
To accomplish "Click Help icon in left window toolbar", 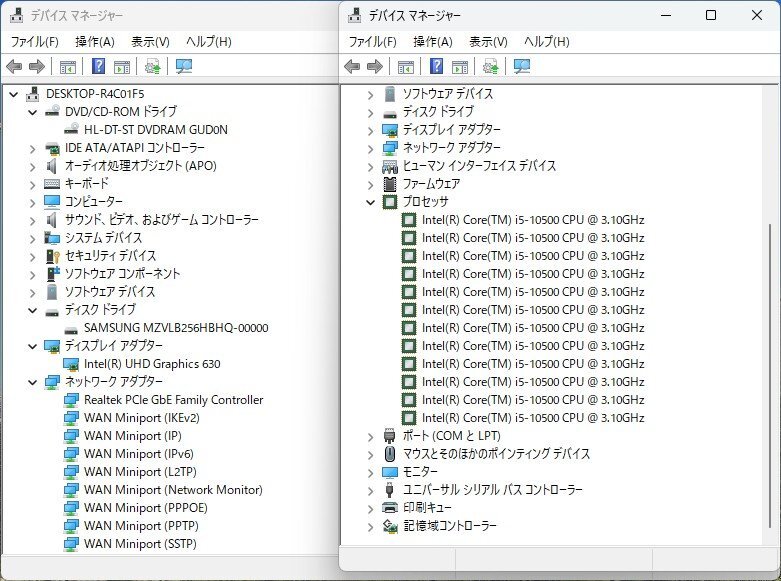I will (x=99, y=66).
